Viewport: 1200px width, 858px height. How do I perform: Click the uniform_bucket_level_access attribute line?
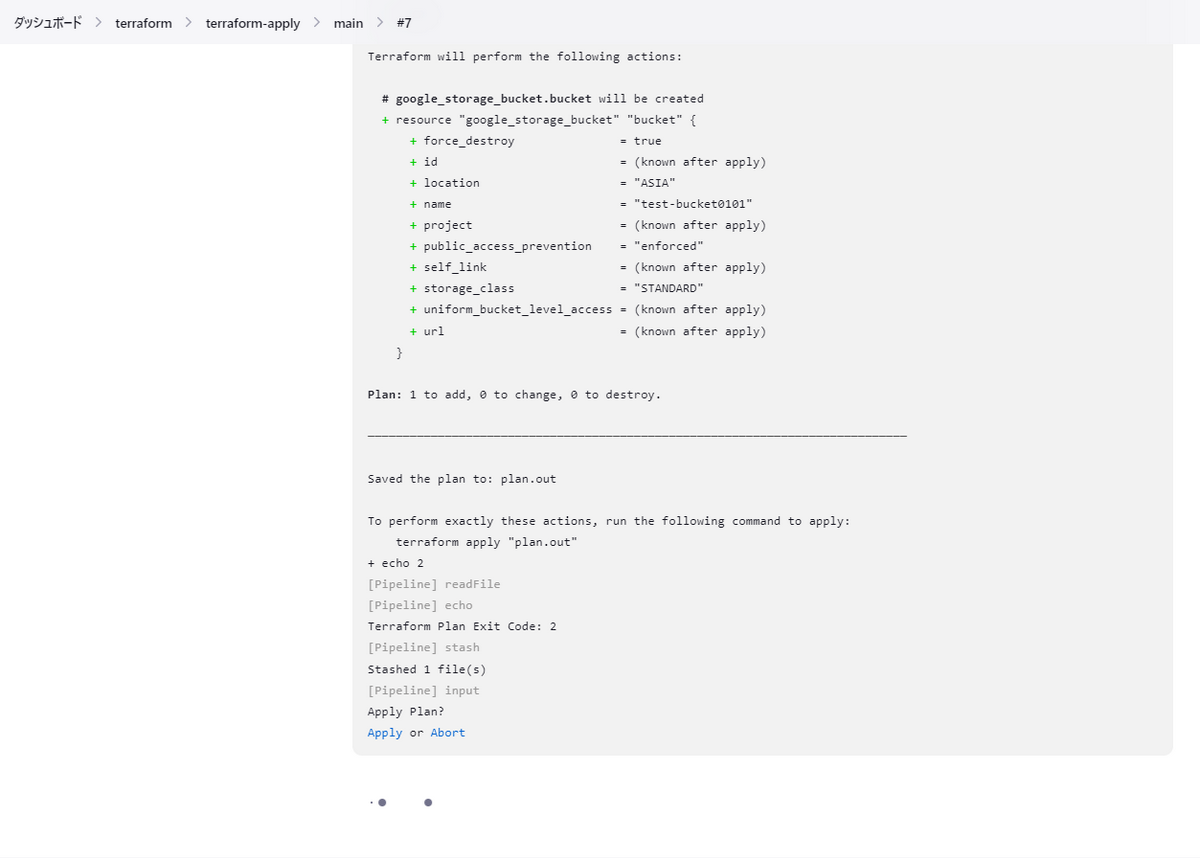click(x=588, y=310)
